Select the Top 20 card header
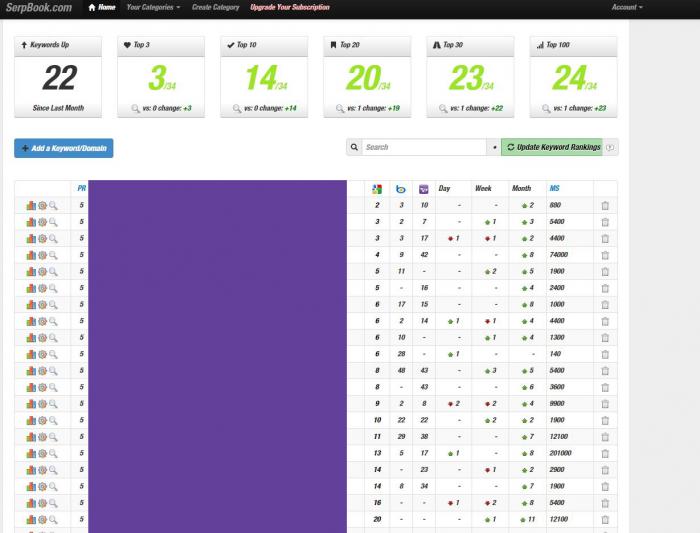700x533 pixels. point(367,45)
